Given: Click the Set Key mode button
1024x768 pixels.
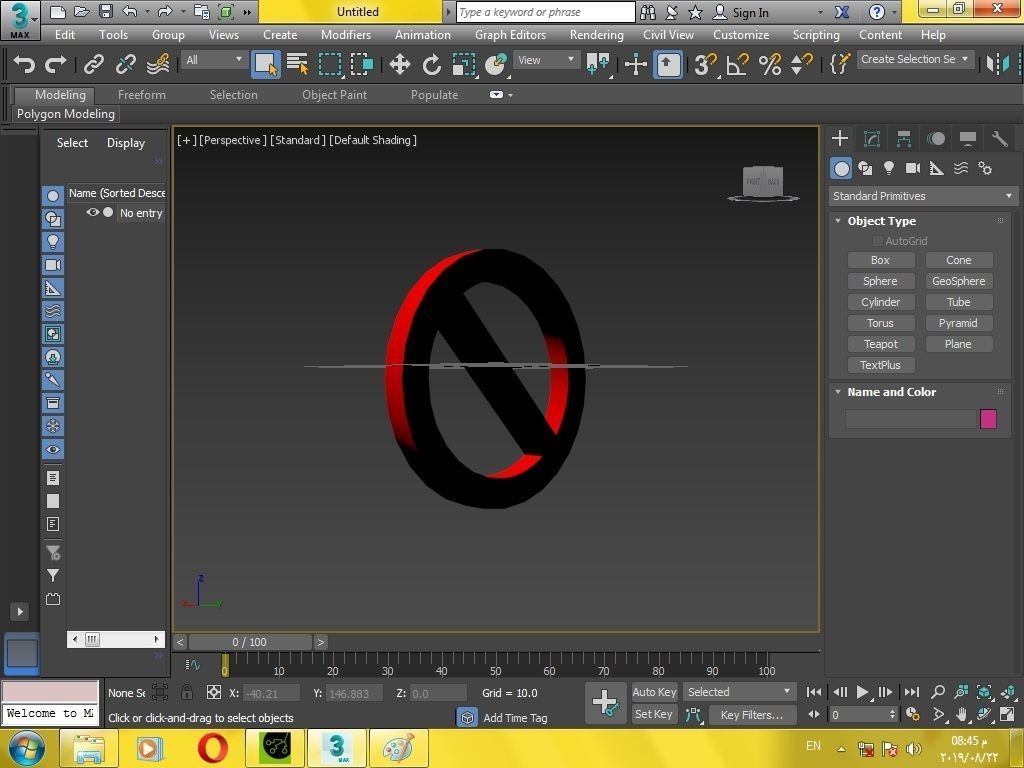Looking at the screenshot, I should (654, 714).
